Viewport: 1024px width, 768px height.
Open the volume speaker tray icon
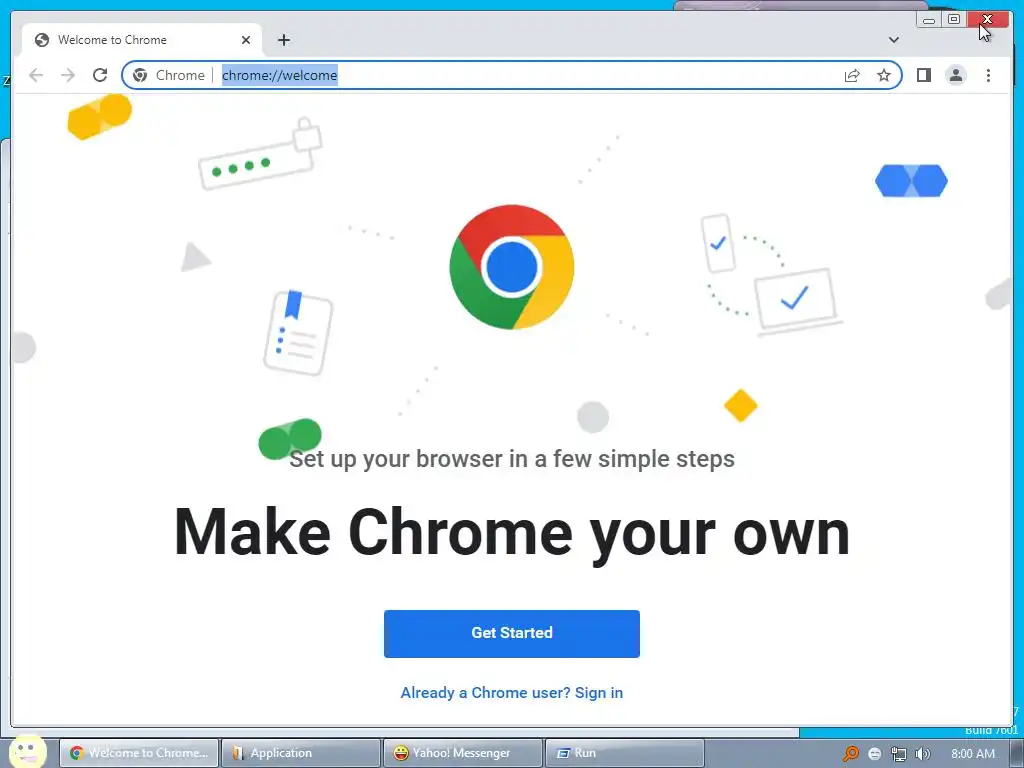(922, 754)
